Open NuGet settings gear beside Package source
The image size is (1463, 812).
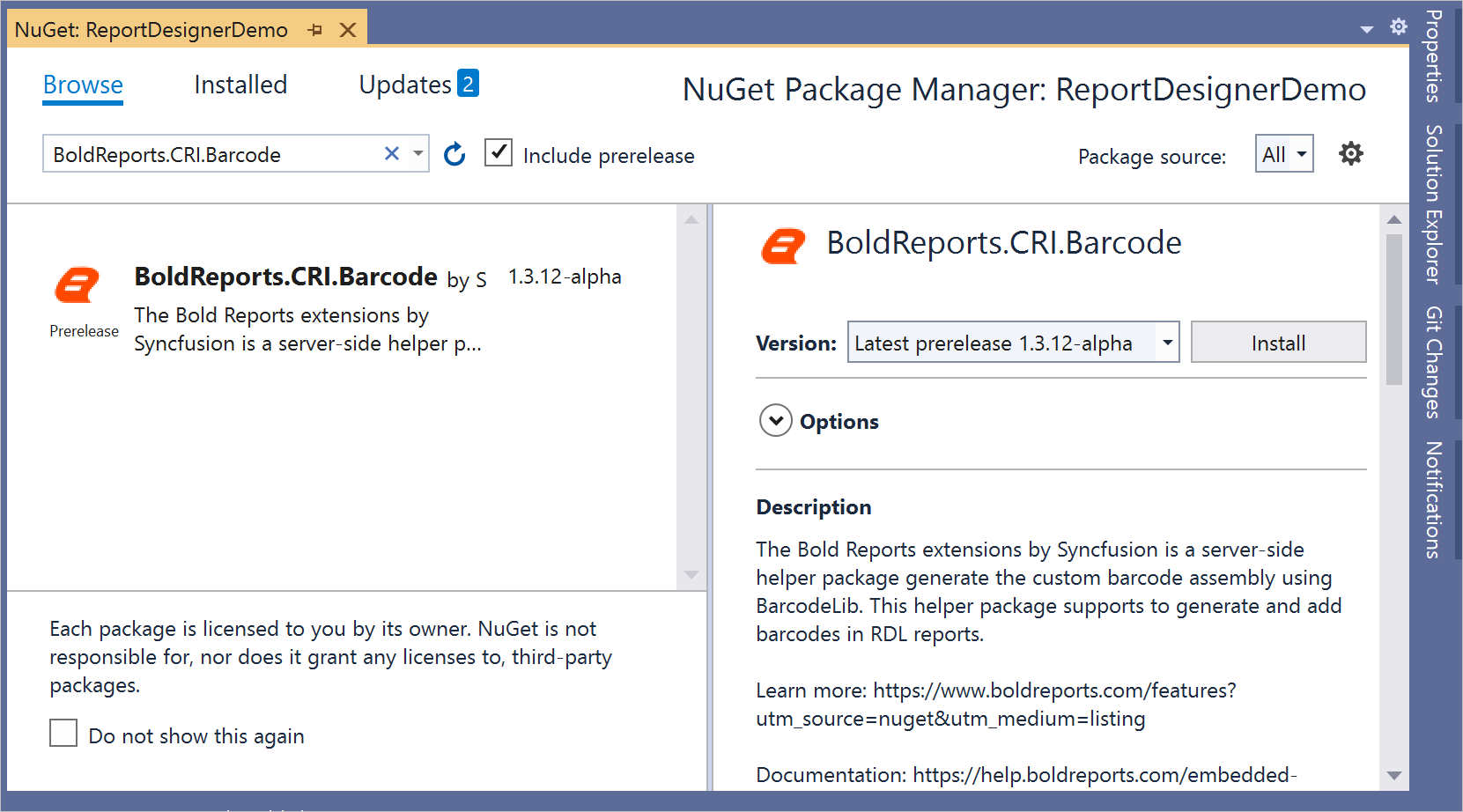1351,153
